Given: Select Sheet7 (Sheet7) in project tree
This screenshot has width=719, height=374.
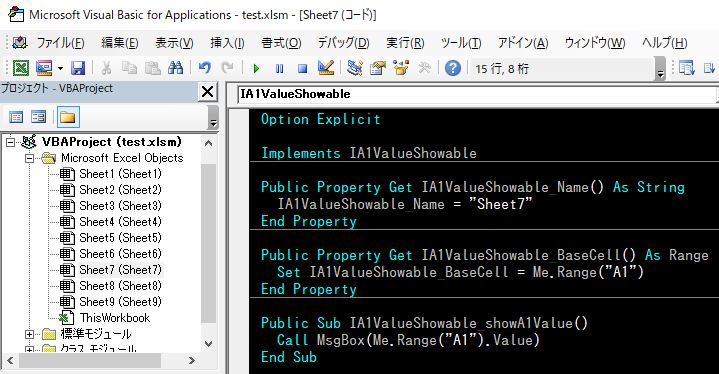Looking at the screenshot, I should [x=120, y=270].
